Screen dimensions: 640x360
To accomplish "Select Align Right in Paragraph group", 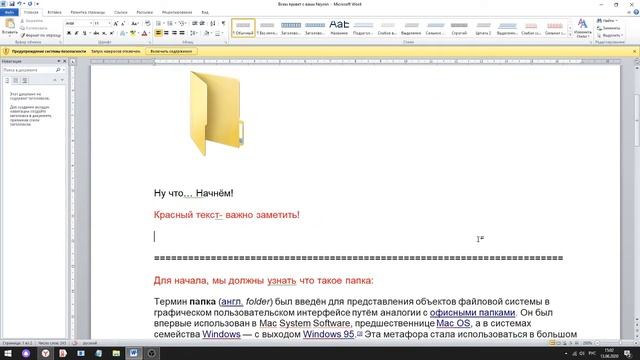I will 174,33.
